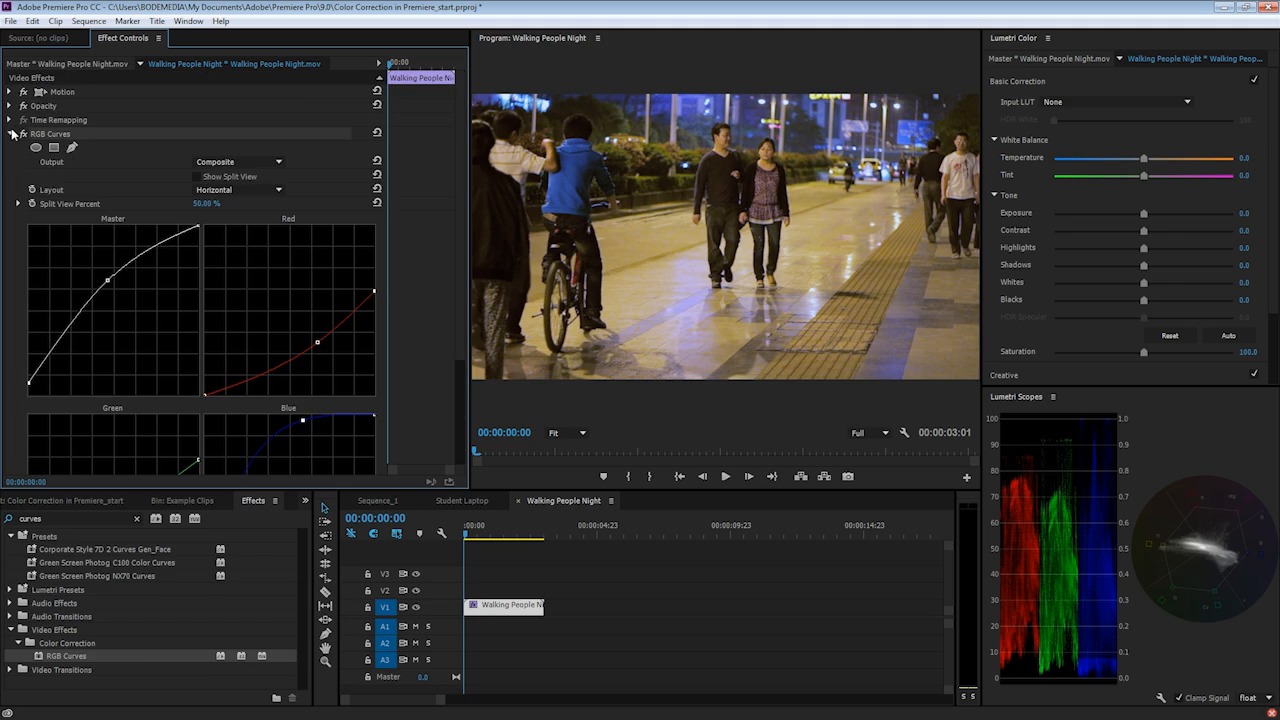Click Mark In bracket button

pos(628,477)
